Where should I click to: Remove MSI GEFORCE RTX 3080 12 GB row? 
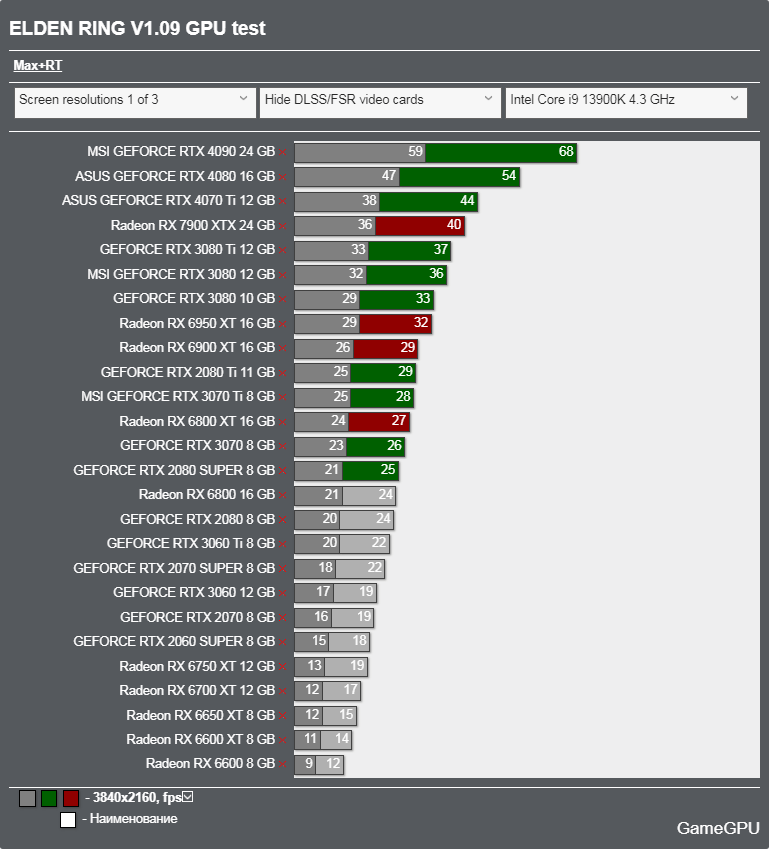pos(283,275)
